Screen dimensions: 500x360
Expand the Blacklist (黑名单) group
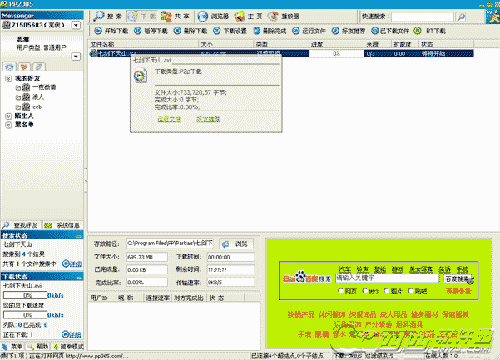point(8,125)
